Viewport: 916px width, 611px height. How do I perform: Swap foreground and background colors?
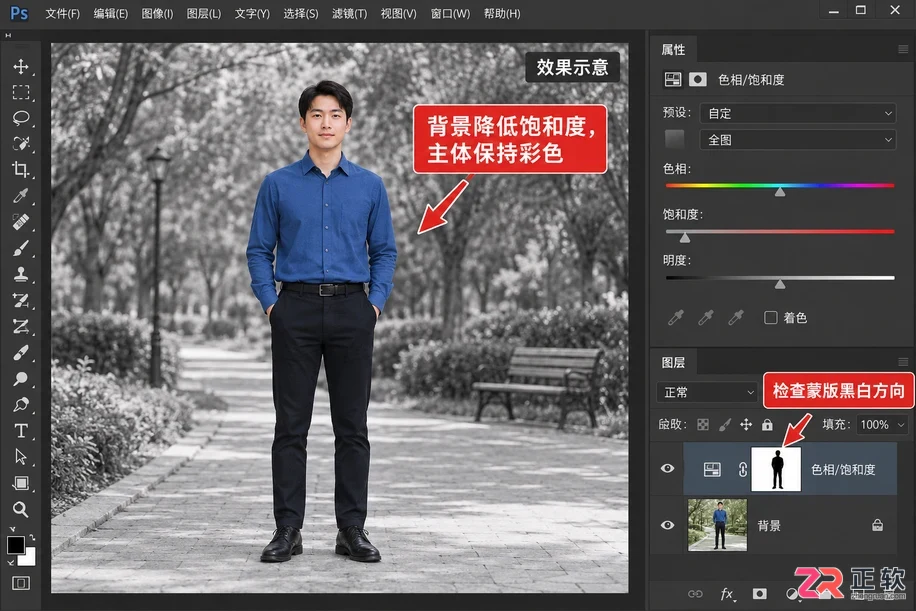pyautogui.click(x=32, y=537)
